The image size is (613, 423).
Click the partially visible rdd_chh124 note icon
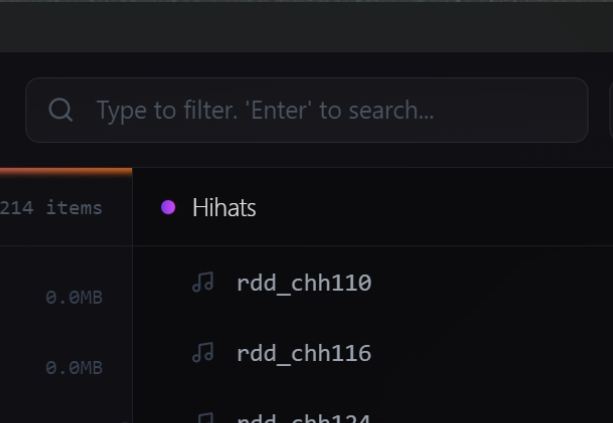pyautogui.click(x=203, y=418)
